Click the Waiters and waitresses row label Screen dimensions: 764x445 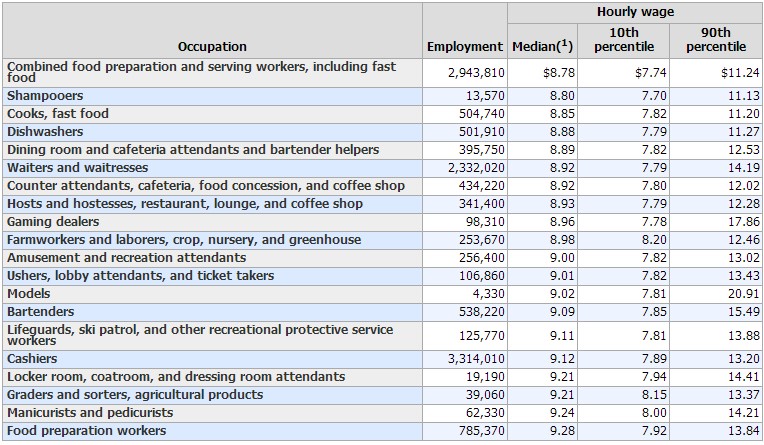click(x=77, y=167)
